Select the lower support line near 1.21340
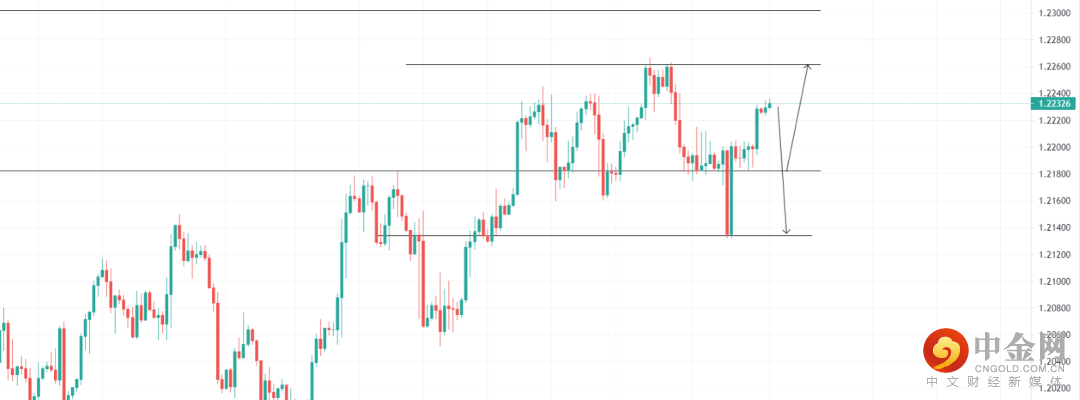 [x=600, y=235]
